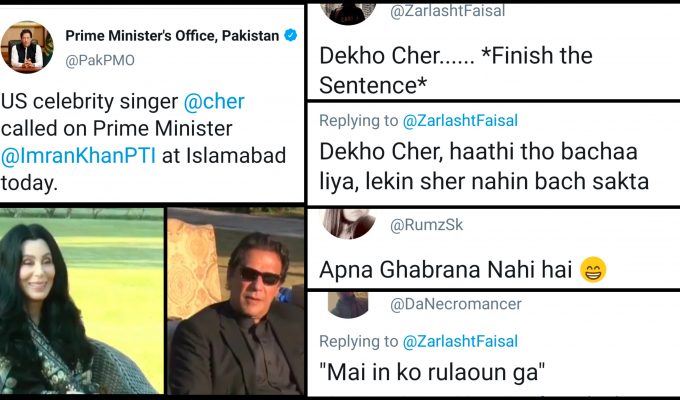Click the blue verified badge
Viewport: 680px width, 400px height.
(290, 36)
